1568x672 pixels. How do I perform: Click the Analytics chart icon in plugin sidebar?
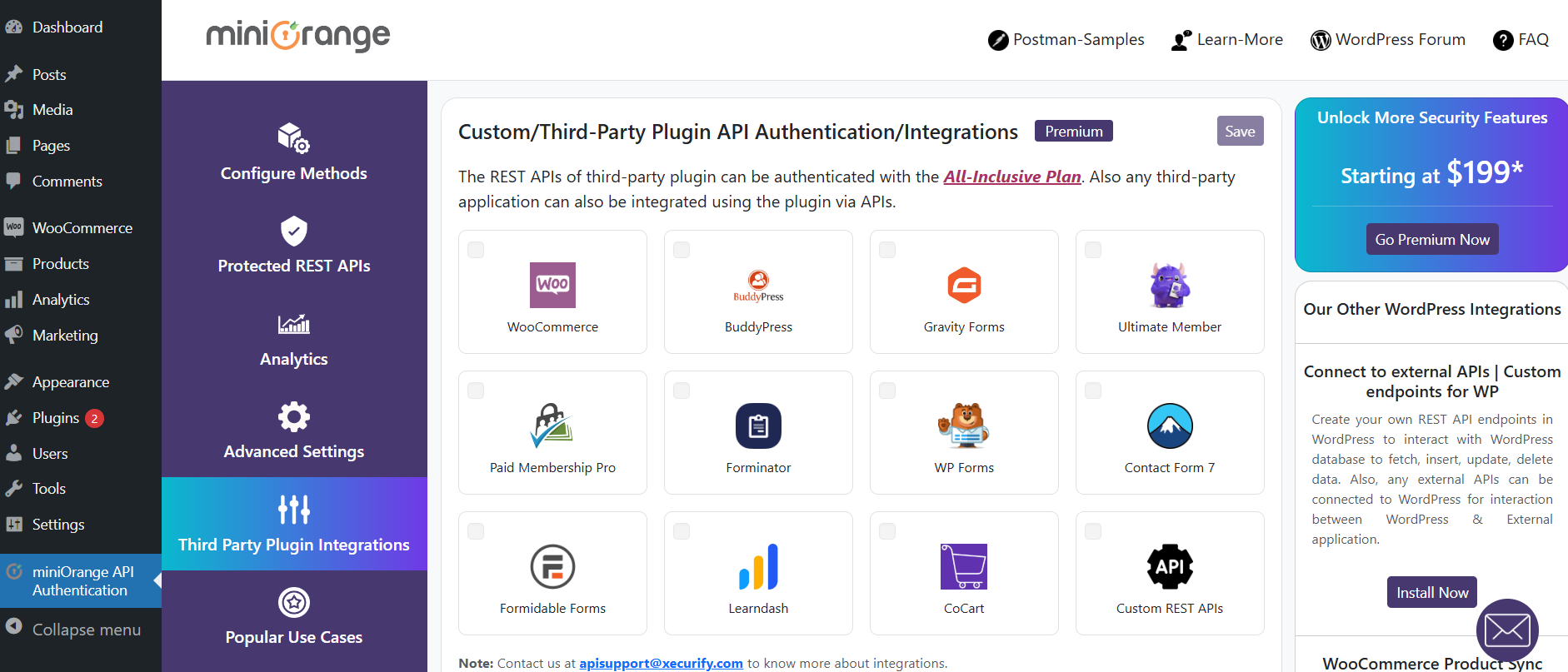[x=294, y=324]
